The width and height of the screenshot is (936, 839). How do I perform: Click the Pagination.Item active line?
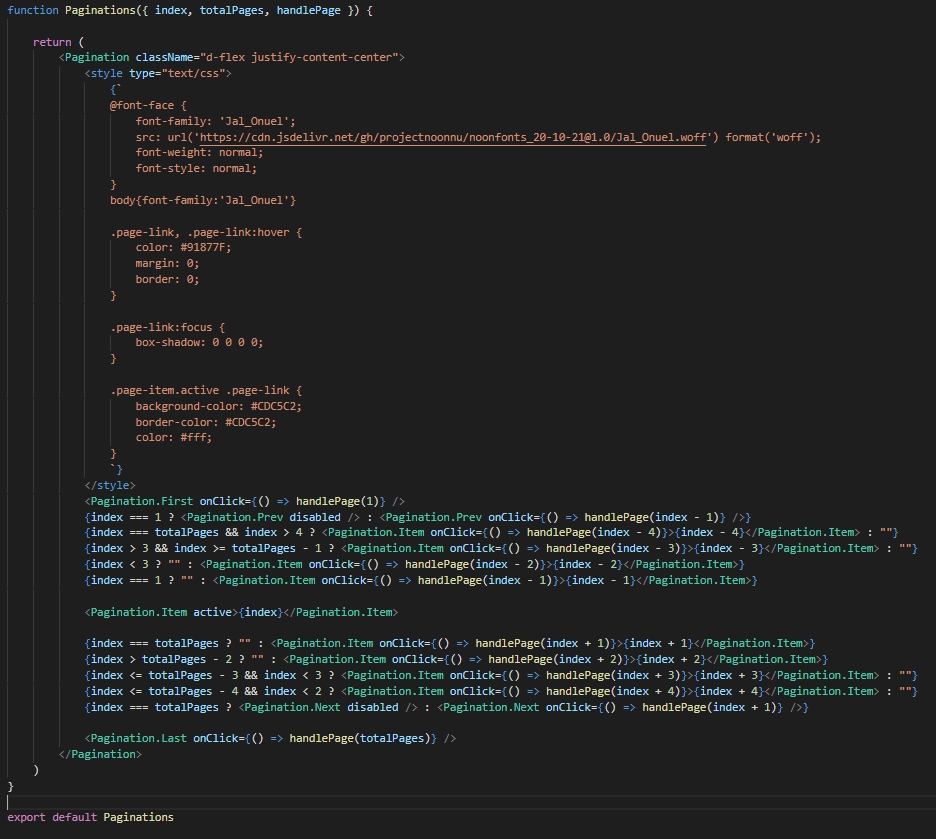click(x=240, y=612)
